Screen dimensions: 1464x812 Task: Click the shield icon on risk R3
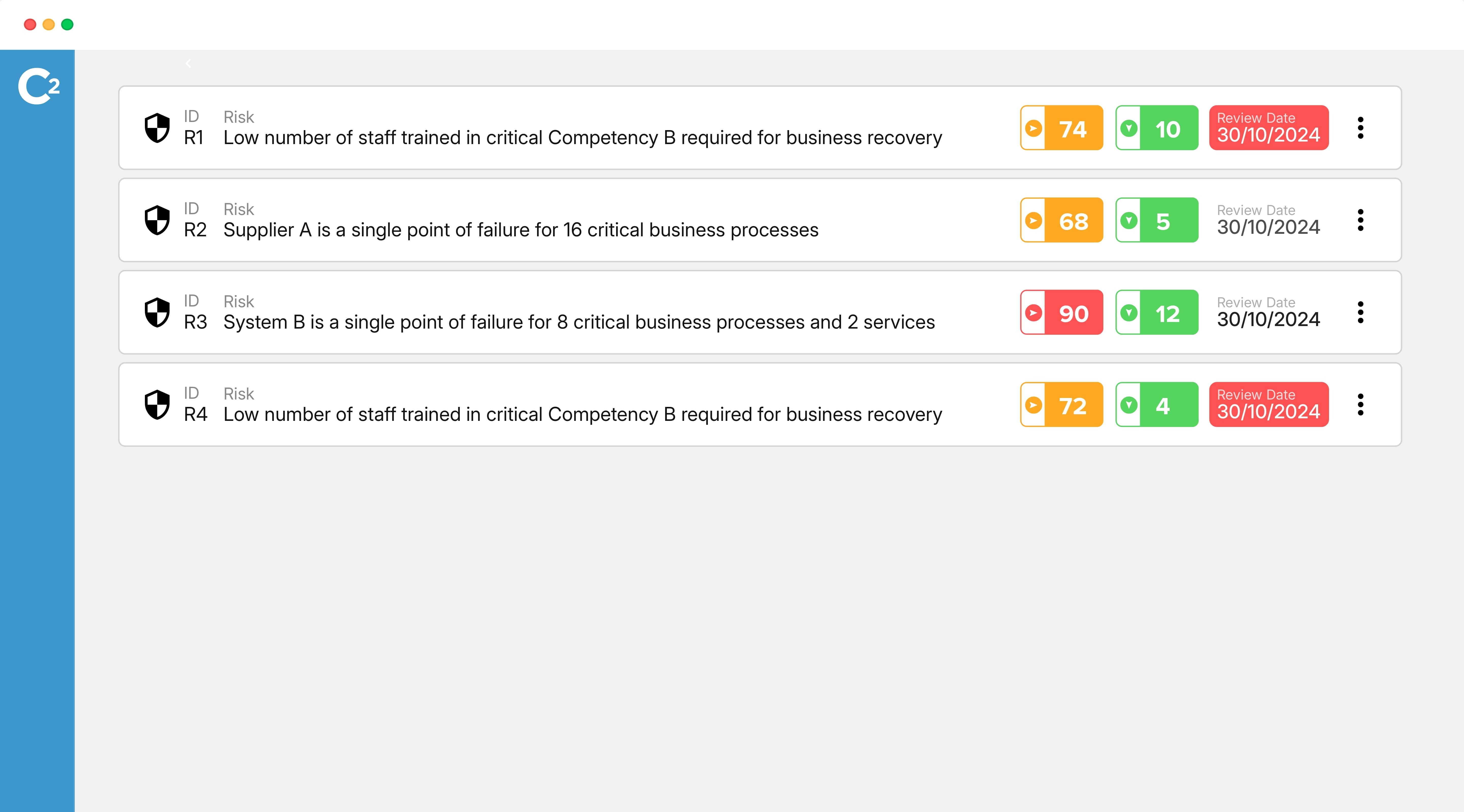click(157, 313)
